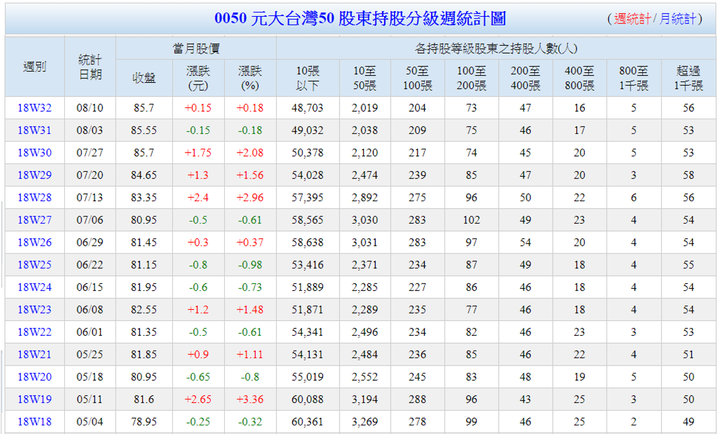Click the 各持股等級股東之持股人數 group header

496,48
